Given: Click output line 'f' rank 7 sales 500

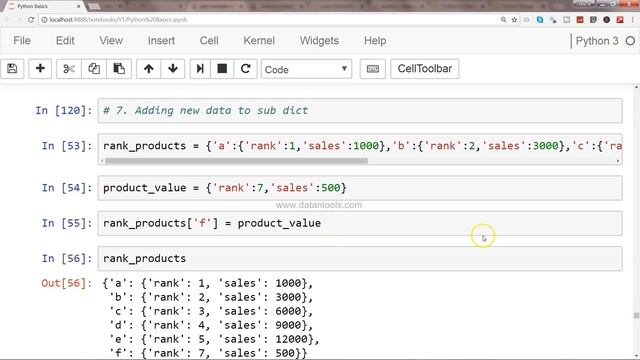Looking at the screenshot, I should tap(208, 353).
